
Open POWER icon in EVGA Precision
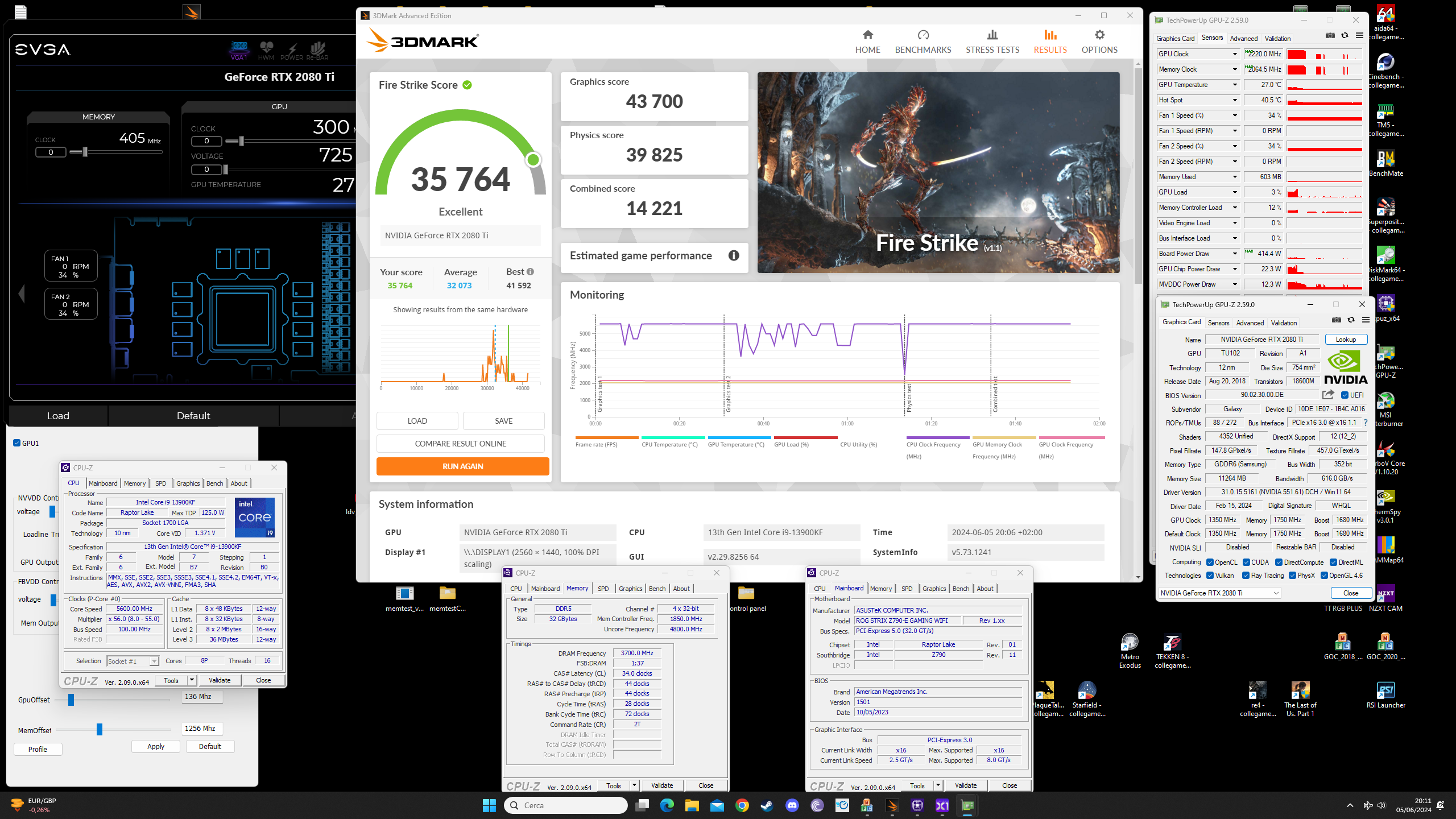(292, 50)
